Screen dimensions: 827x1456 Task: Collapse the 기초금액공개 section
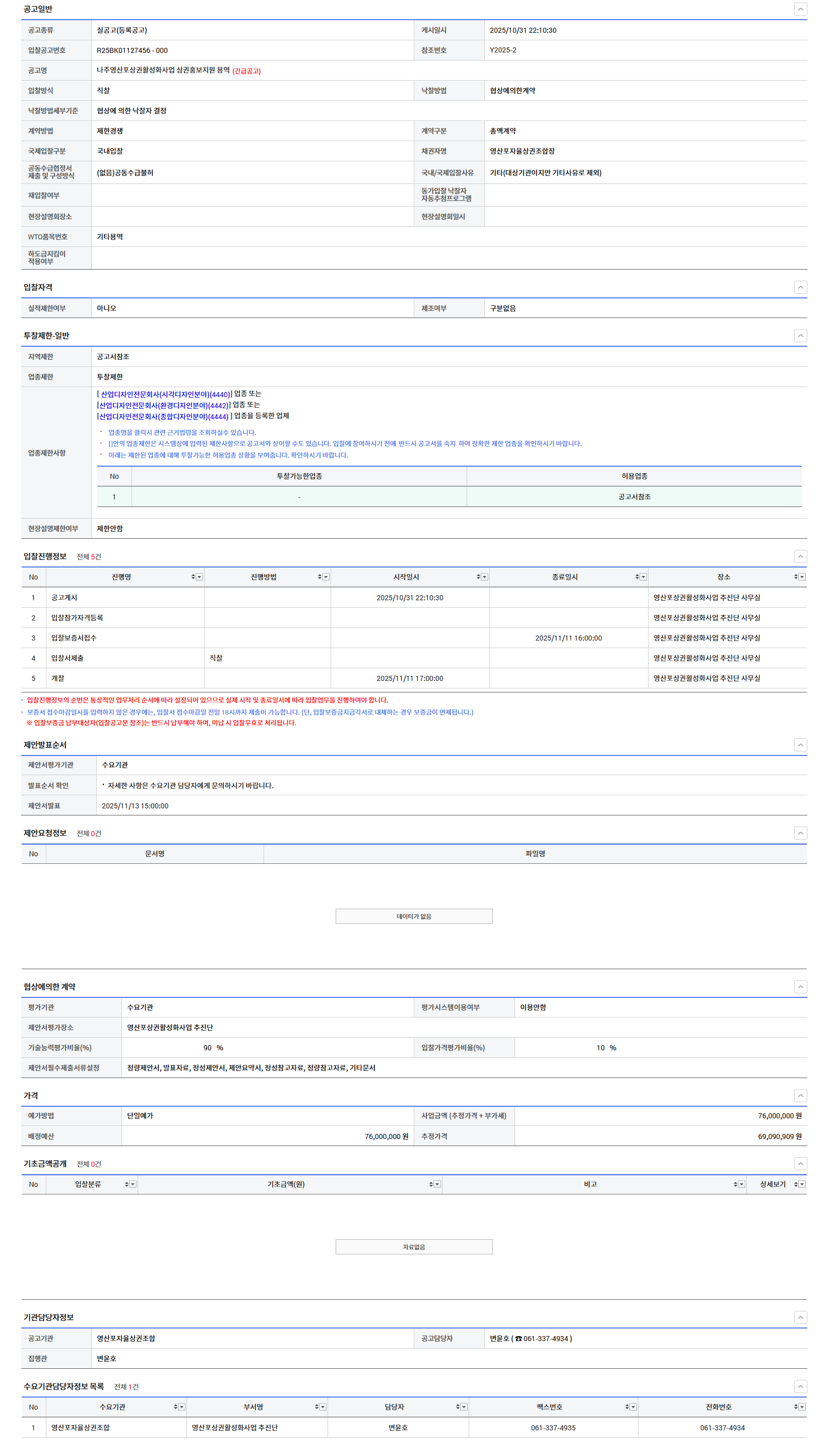point(800,1164)
